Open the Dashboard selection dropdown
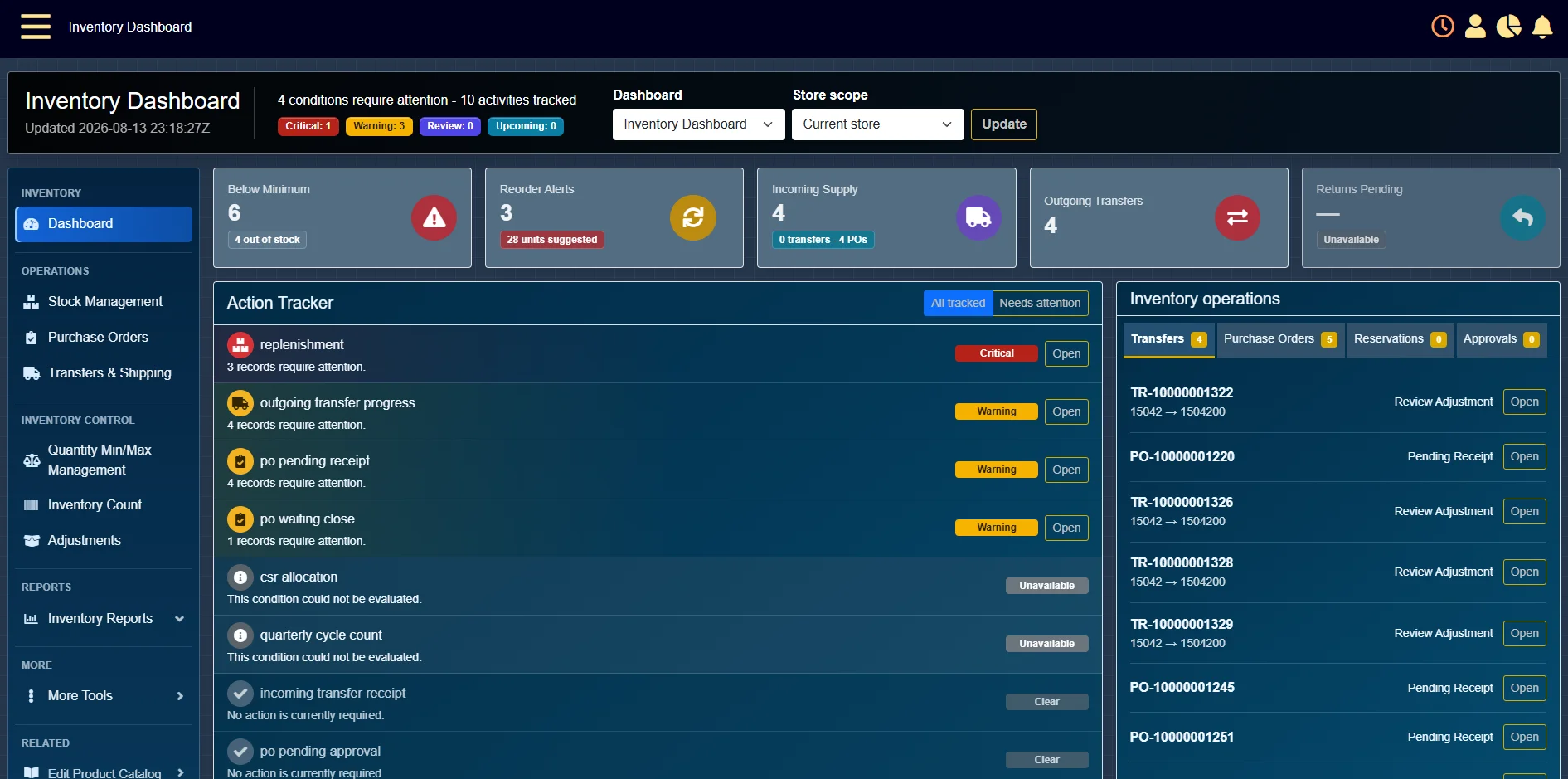 698,124
